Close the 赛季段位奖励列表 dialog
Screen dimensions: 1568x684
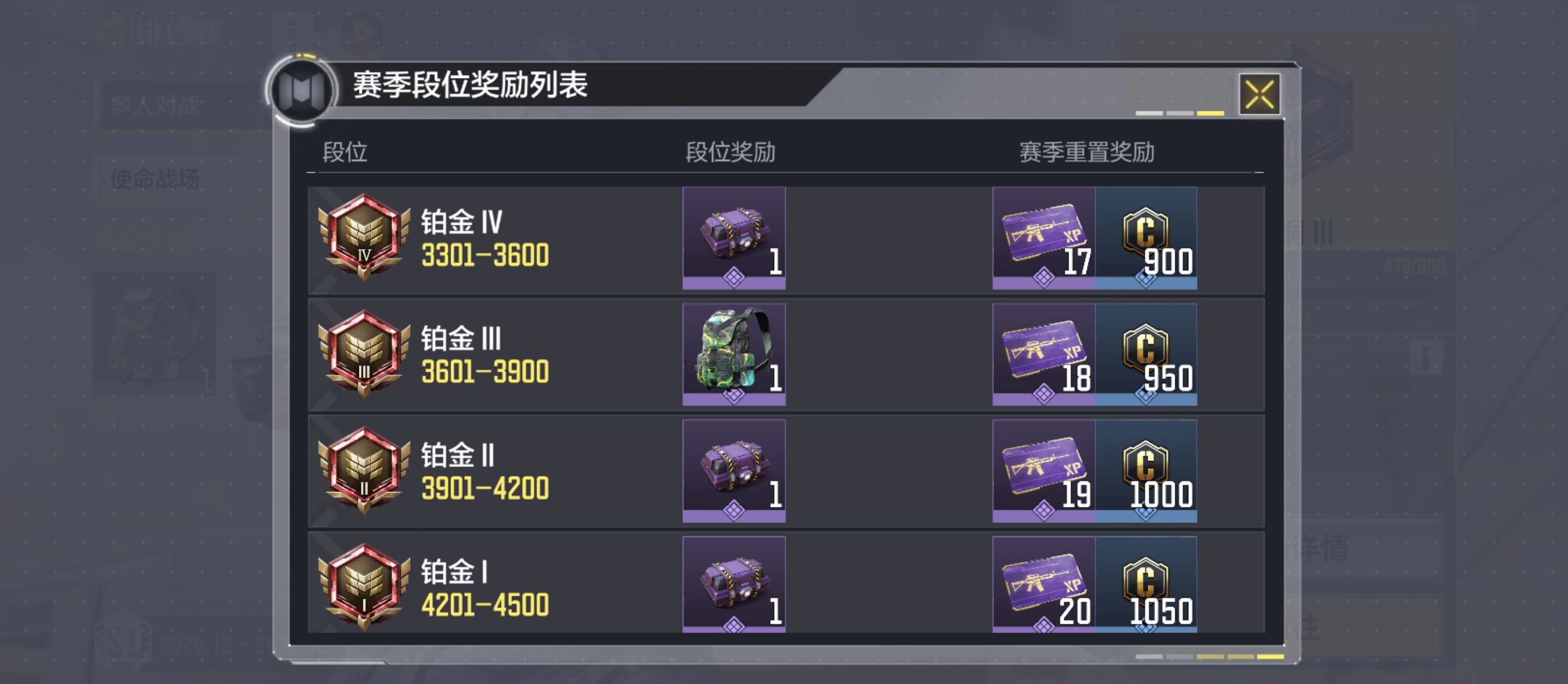pyautogui.click(x=1259, y=95)
